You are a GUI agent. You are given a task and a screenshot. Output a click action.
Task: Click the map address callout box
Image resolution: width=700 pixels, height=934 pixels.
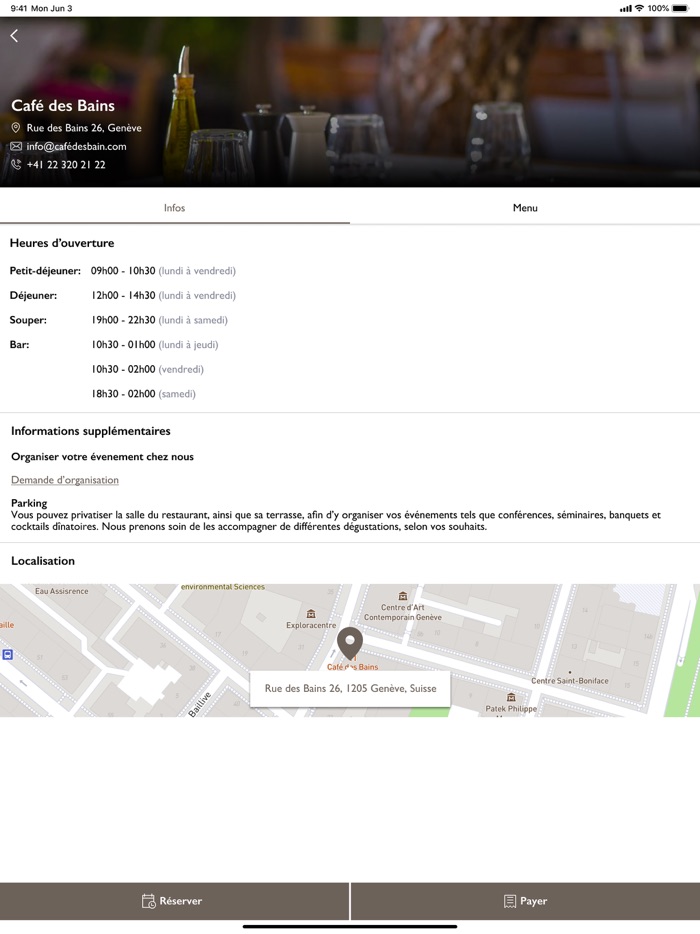click(350, 688)
